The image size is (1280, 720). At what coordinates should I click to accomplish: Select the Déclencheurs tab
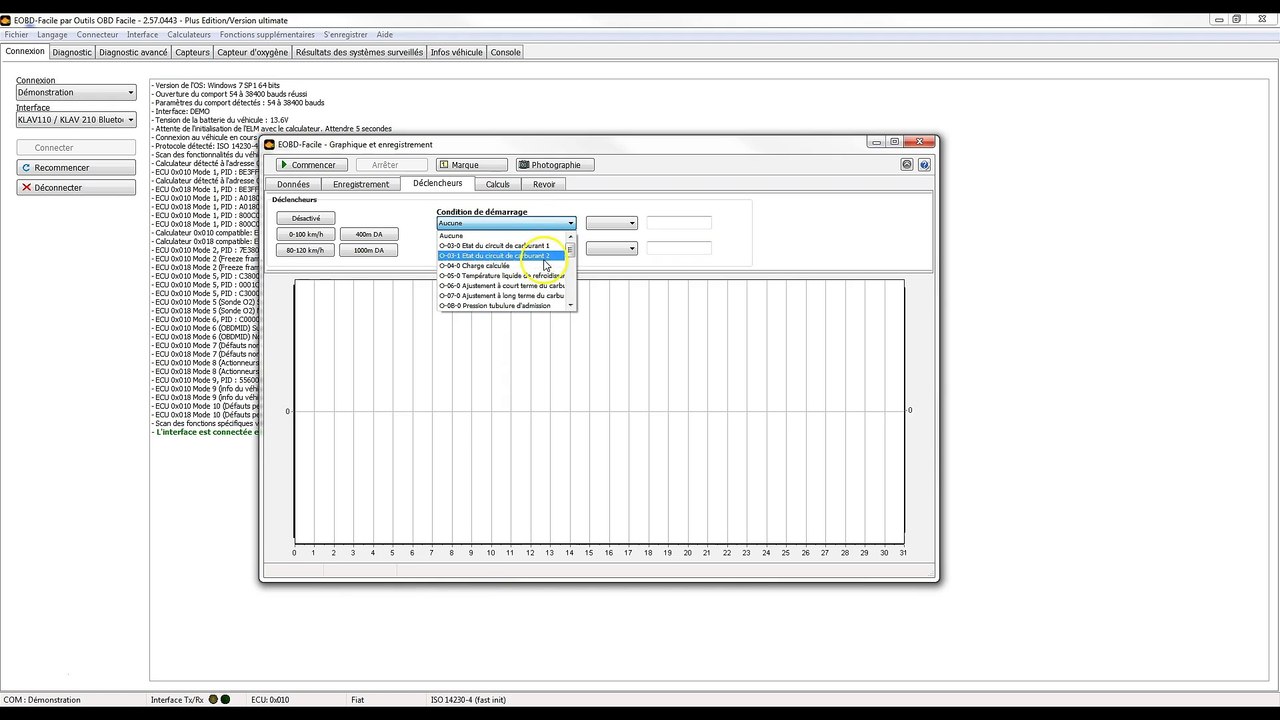[x=437, y=183]
